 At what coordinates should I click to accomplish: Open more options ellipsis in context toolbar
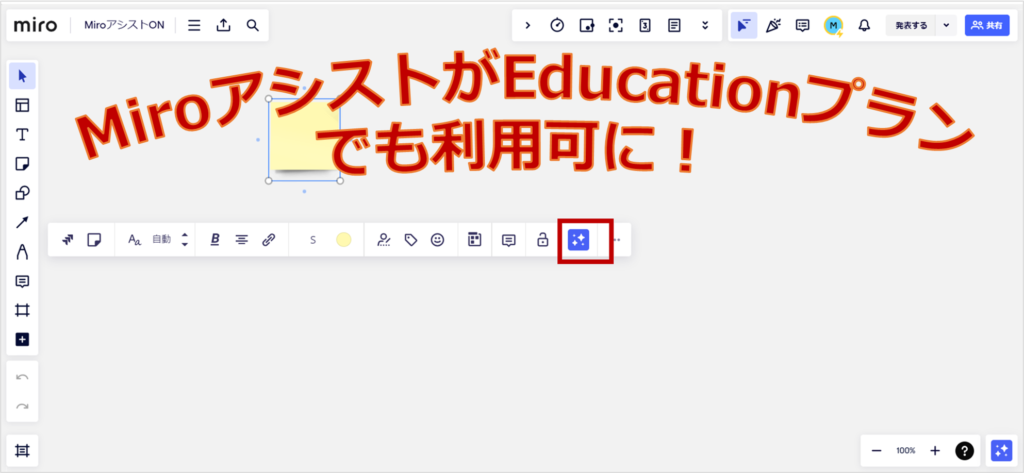click(x=616, y=240)
